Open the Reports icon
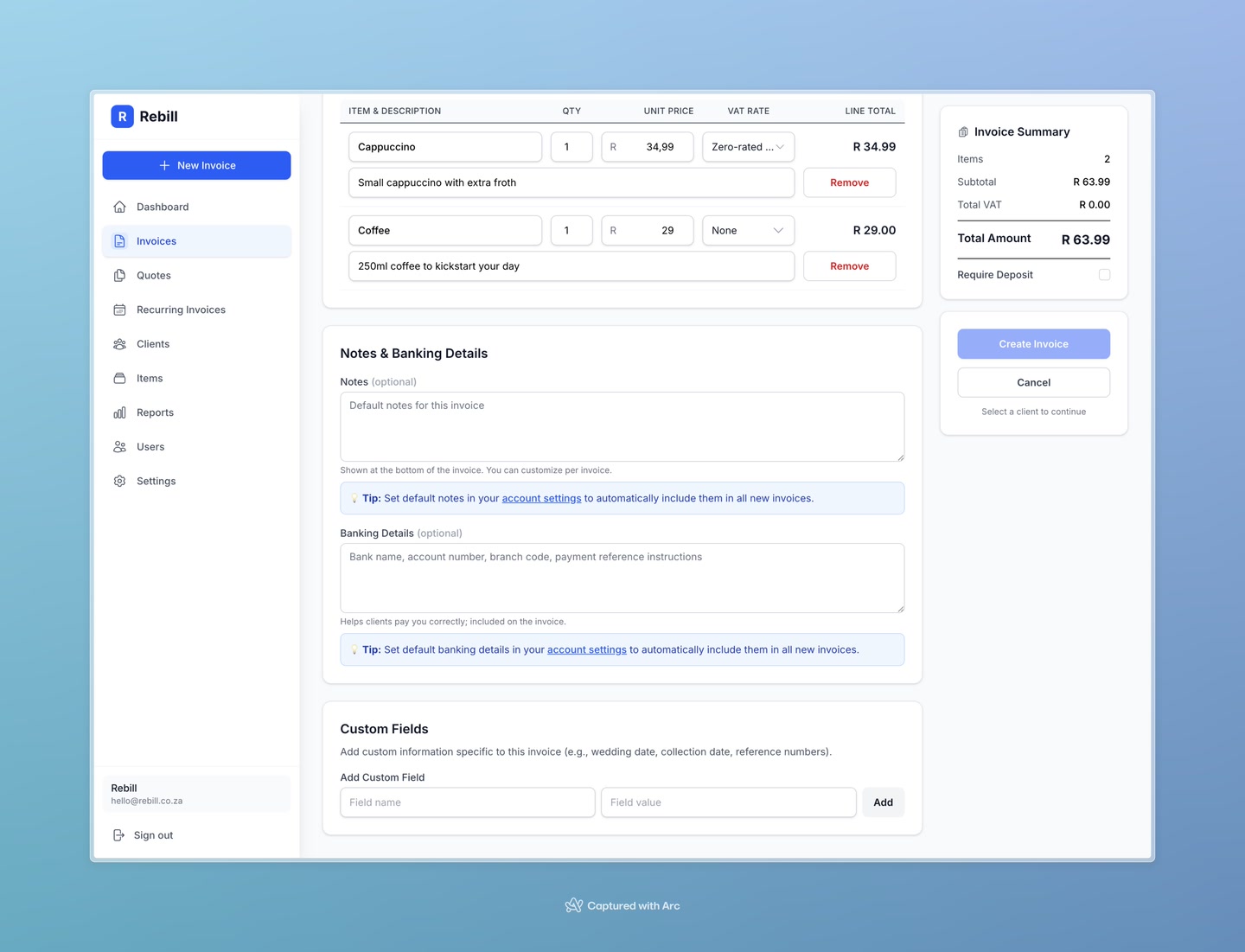 click(119, 412)
